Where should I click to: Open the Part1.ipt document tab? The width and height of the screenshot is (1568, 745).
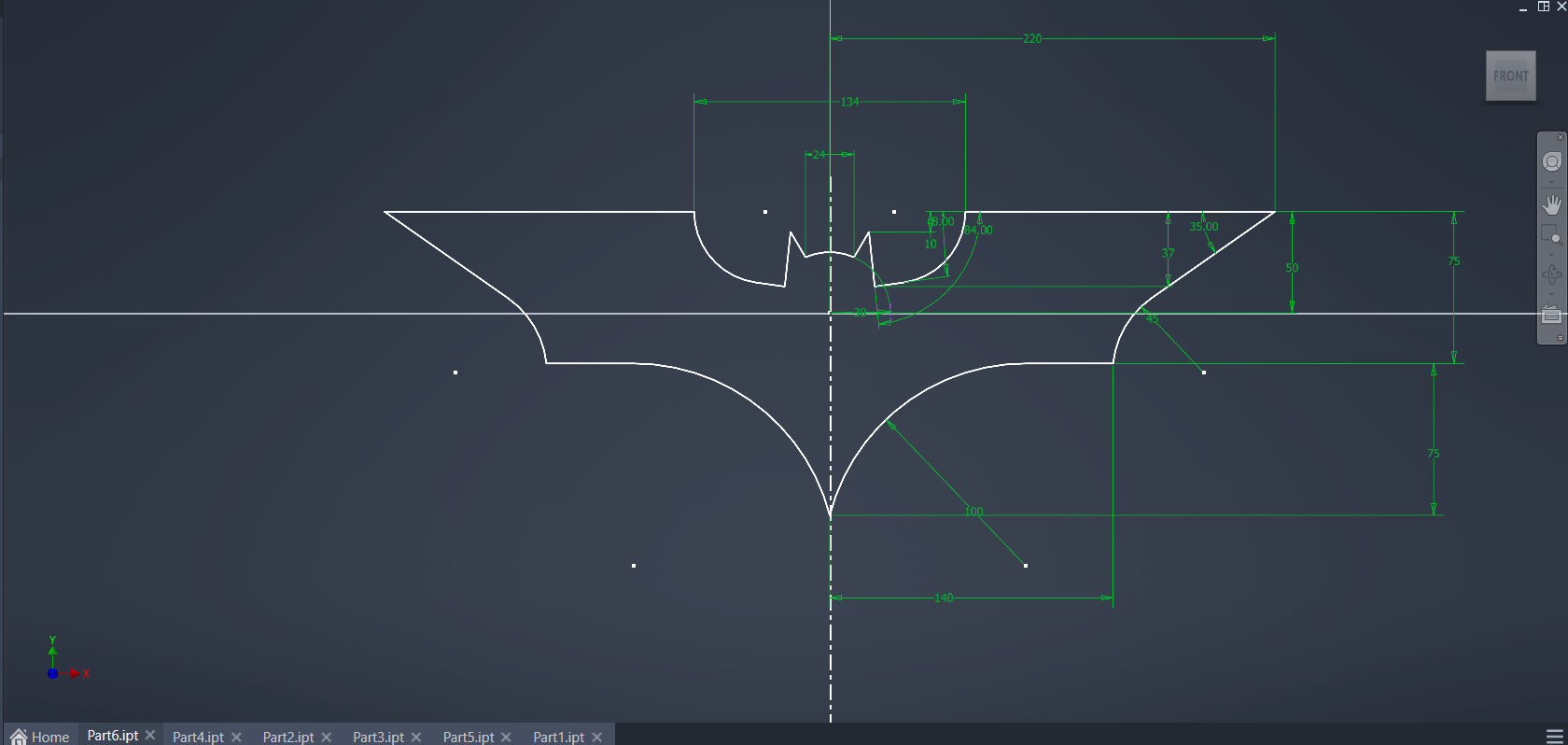(558, 737)
